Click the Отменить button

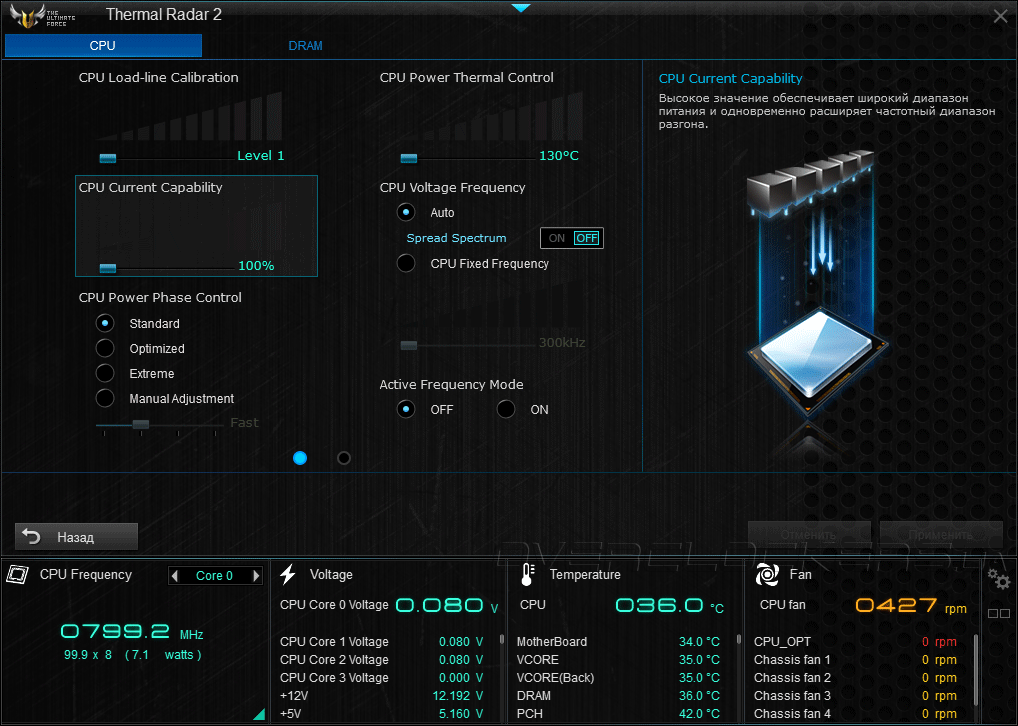(x=809, y=534)
